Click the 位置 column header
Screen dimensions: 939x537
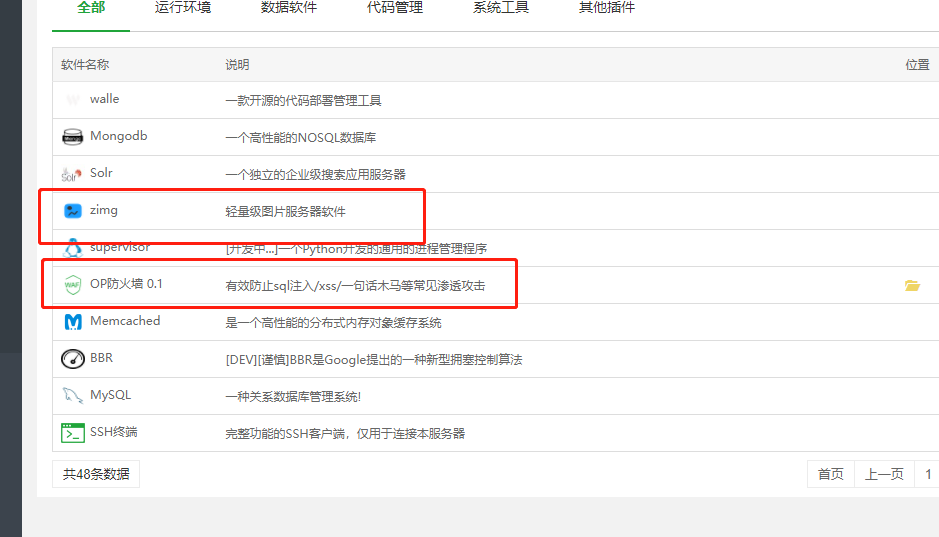coord(917,65)
